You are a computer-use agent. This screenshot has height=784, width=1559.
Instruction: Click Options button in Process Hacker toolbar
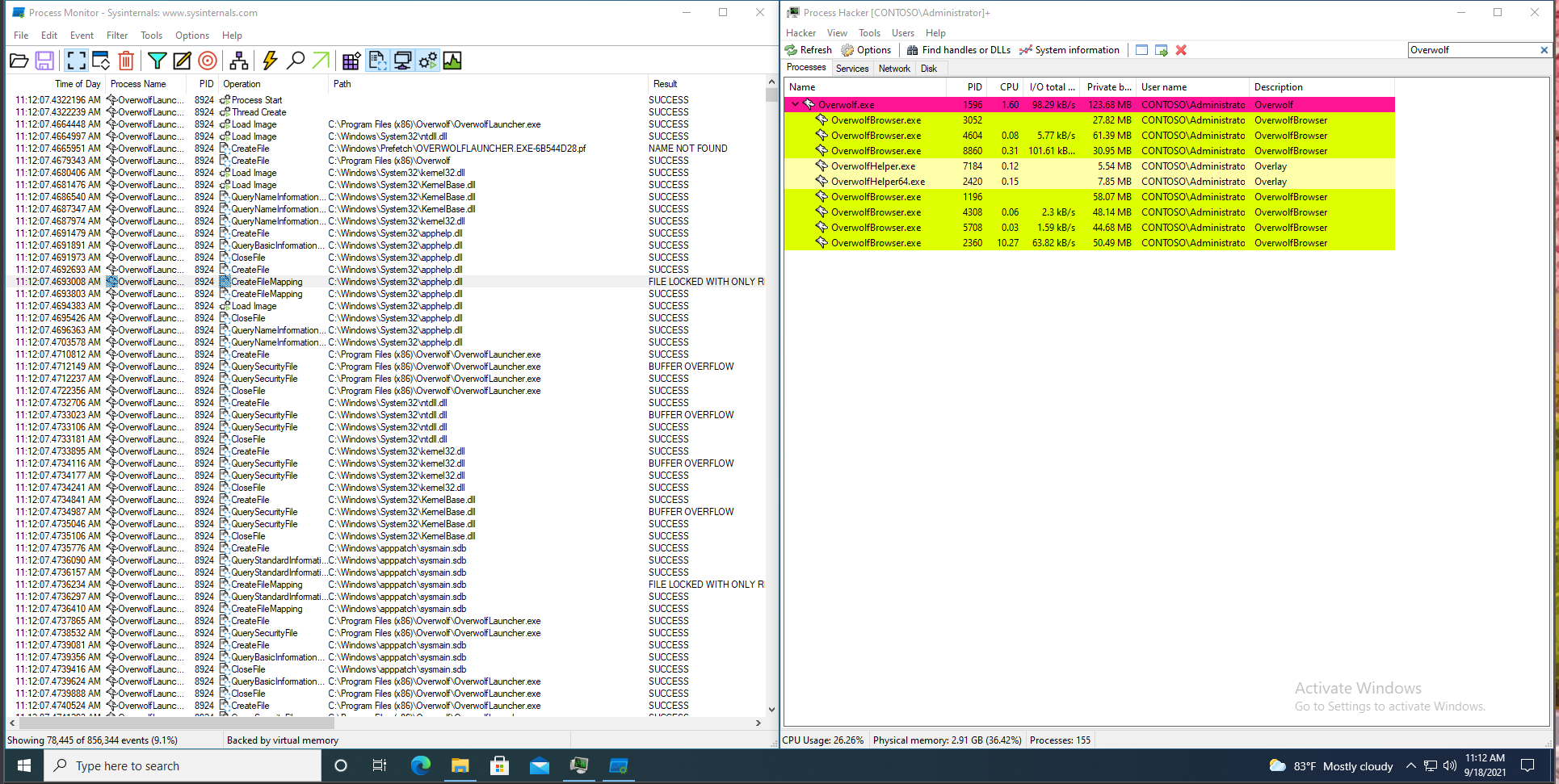pos(866,50)
